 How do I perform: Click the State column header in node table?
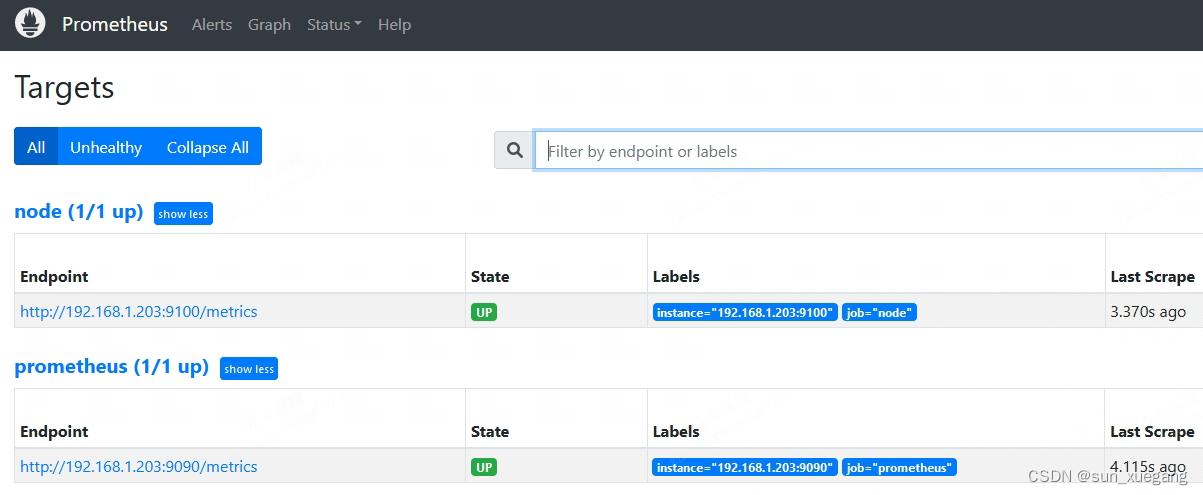pos(490,276)
